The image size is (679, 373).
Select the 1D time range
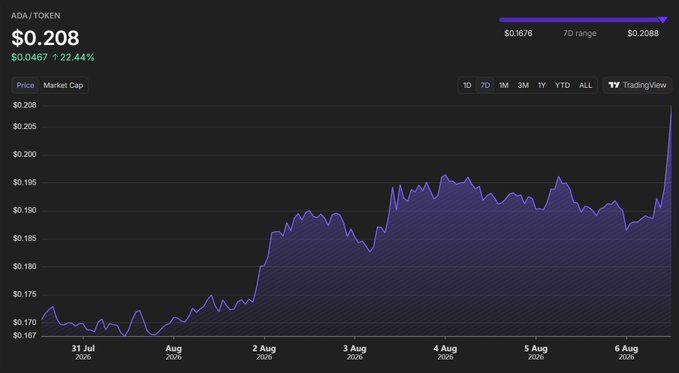467,85
